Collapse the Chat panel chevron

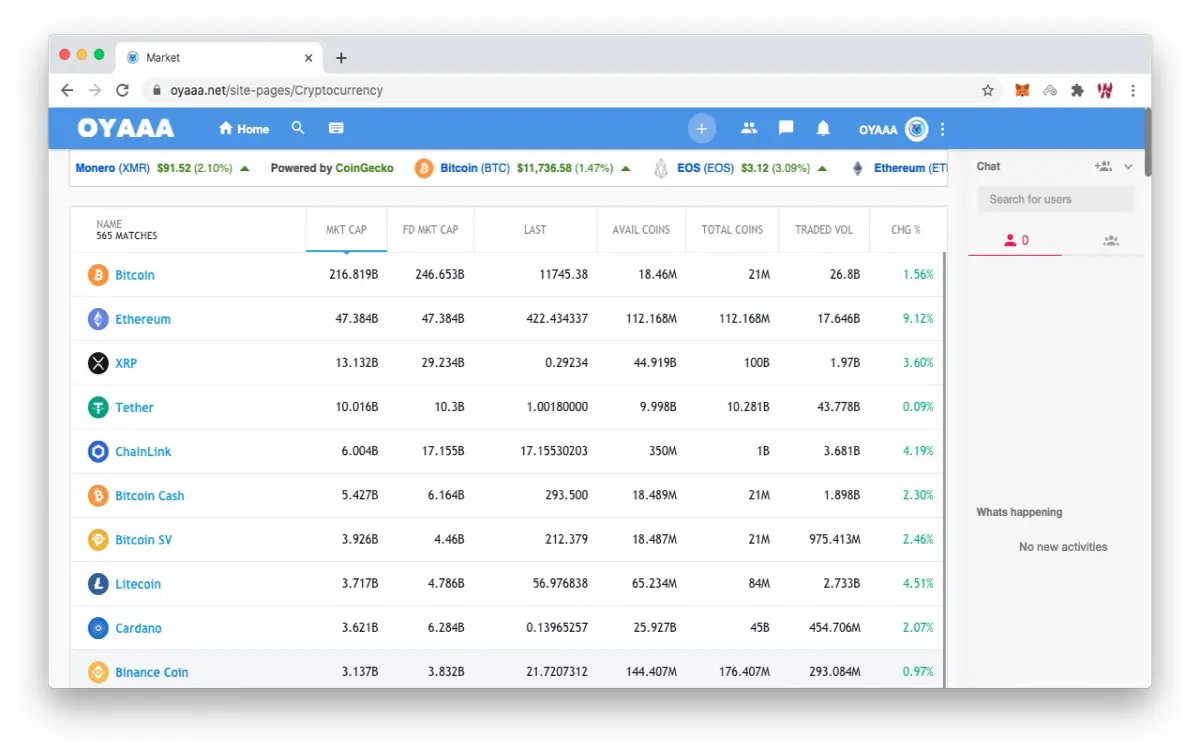(x=1129, y=167)
